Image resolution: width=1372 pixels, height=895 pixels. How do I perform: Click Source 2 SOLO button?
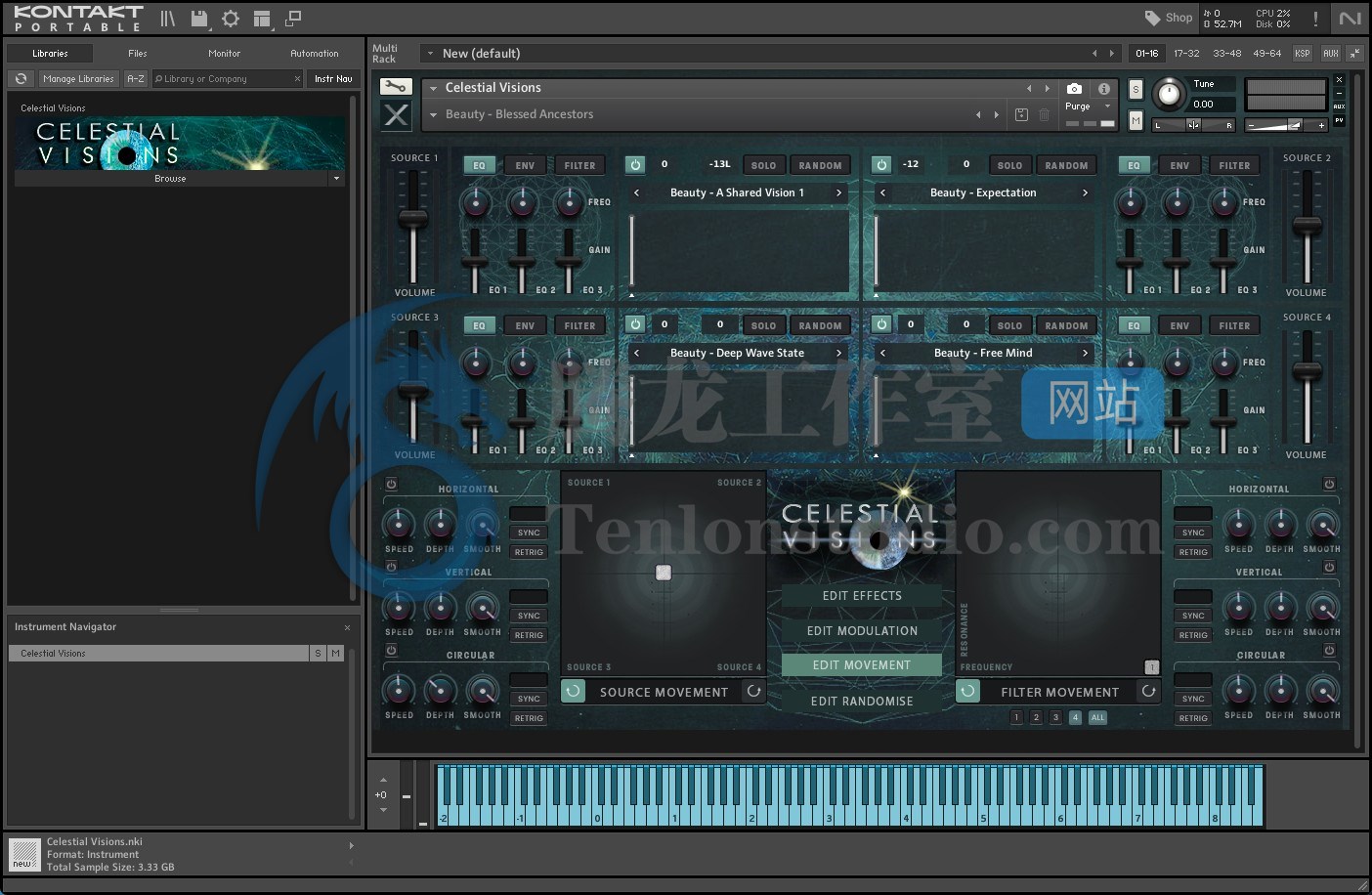[1009, 165]
